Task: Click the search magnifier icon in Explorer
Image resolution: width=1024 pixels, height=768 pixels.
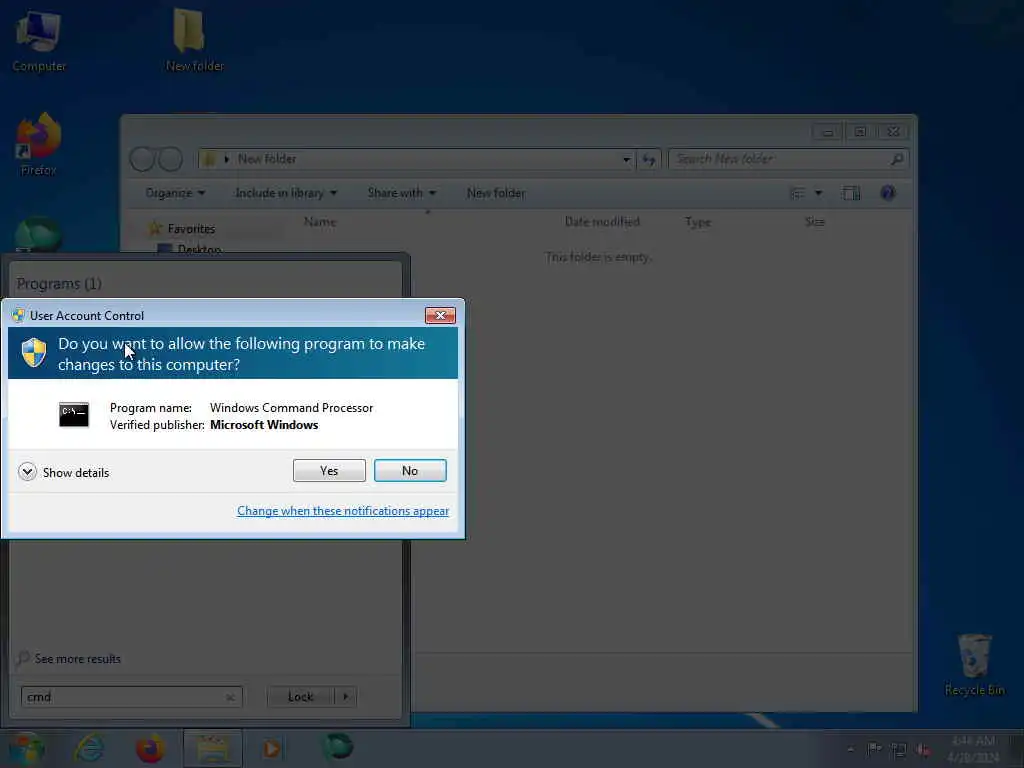Action: [x=897, y=159]
